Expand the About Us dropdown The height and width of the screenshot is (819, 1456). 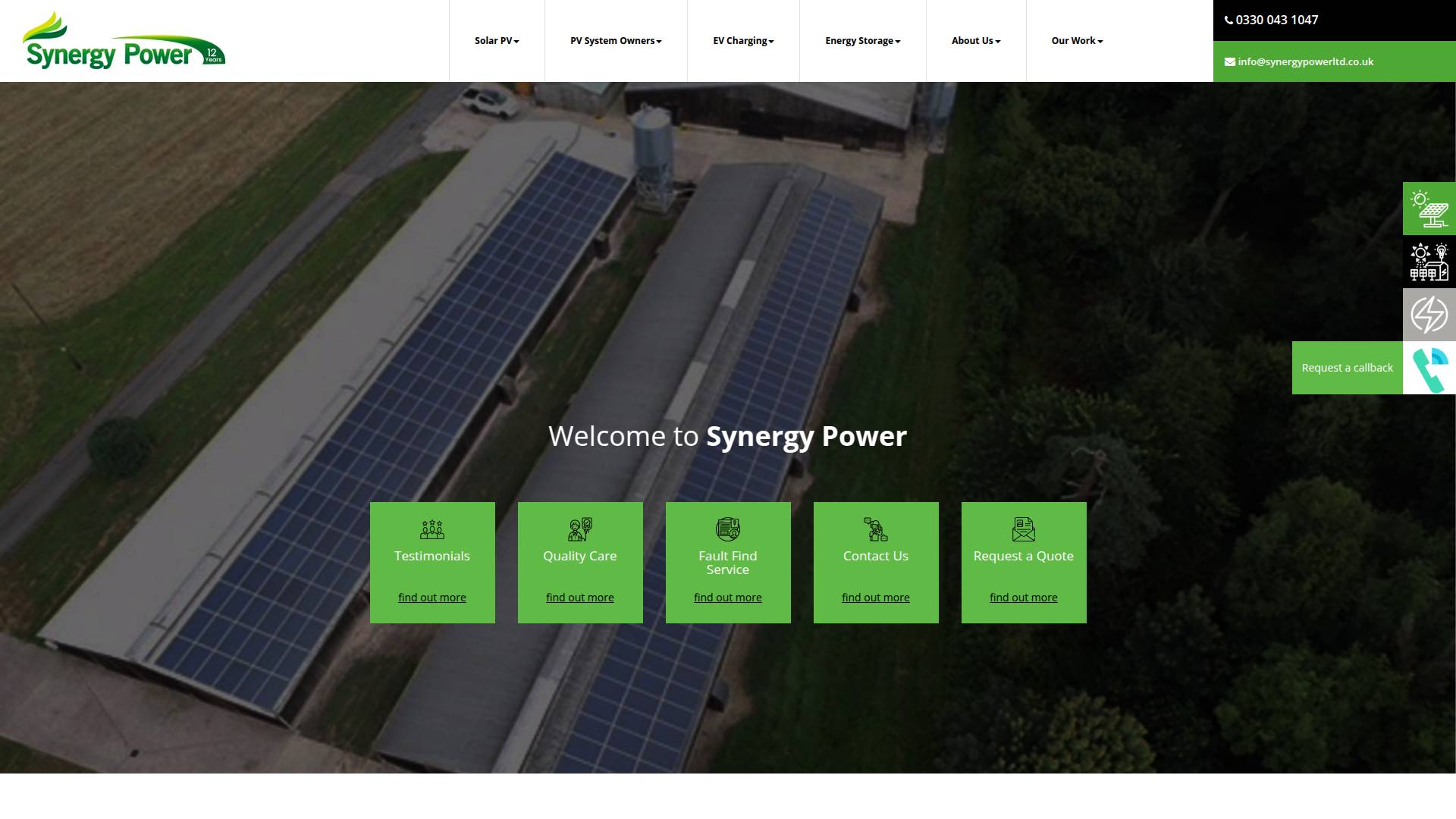[976, 41]
